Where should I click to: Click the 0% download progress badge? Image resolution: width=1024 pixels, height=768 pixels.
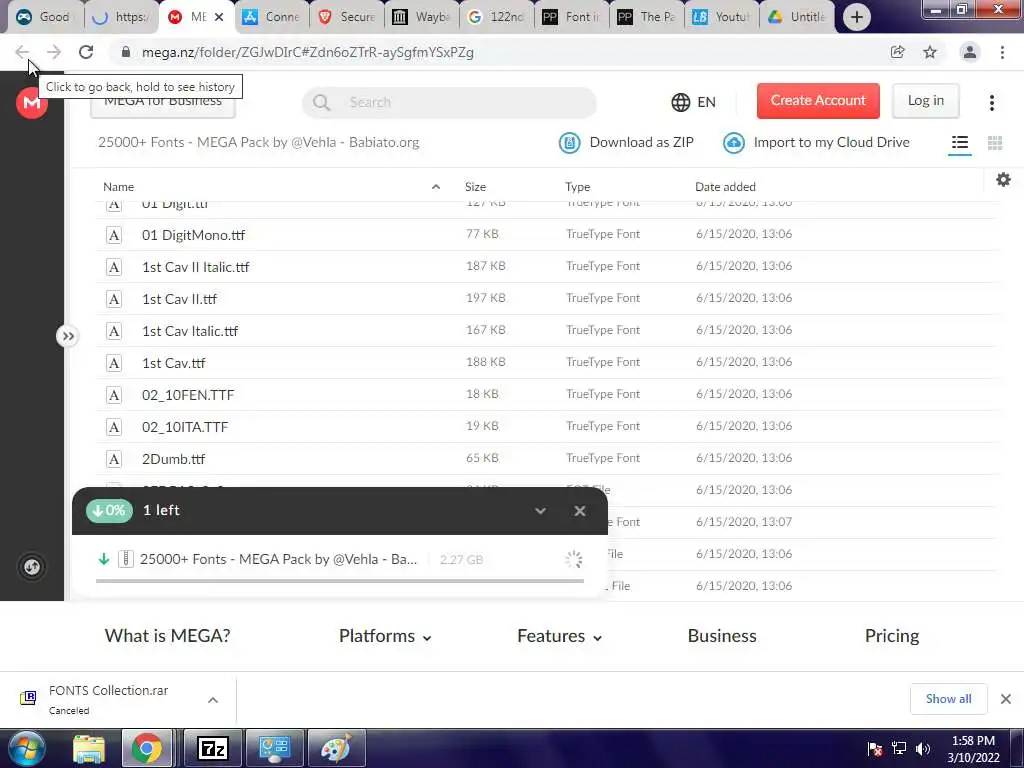(x=109, y=511)
